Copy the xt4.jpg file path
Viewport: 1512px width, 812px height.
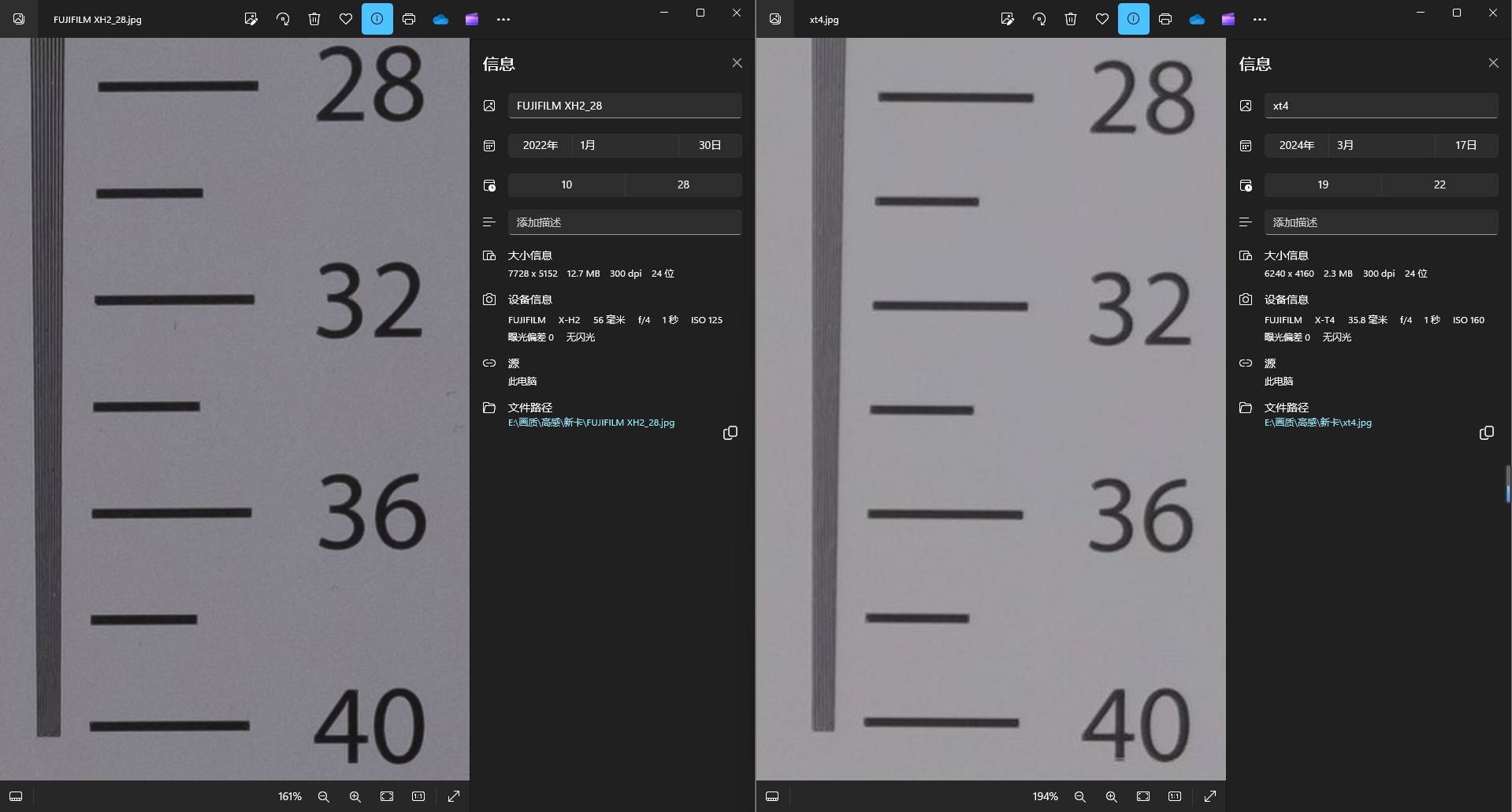pyautogui.click(x=1486, y=433)
